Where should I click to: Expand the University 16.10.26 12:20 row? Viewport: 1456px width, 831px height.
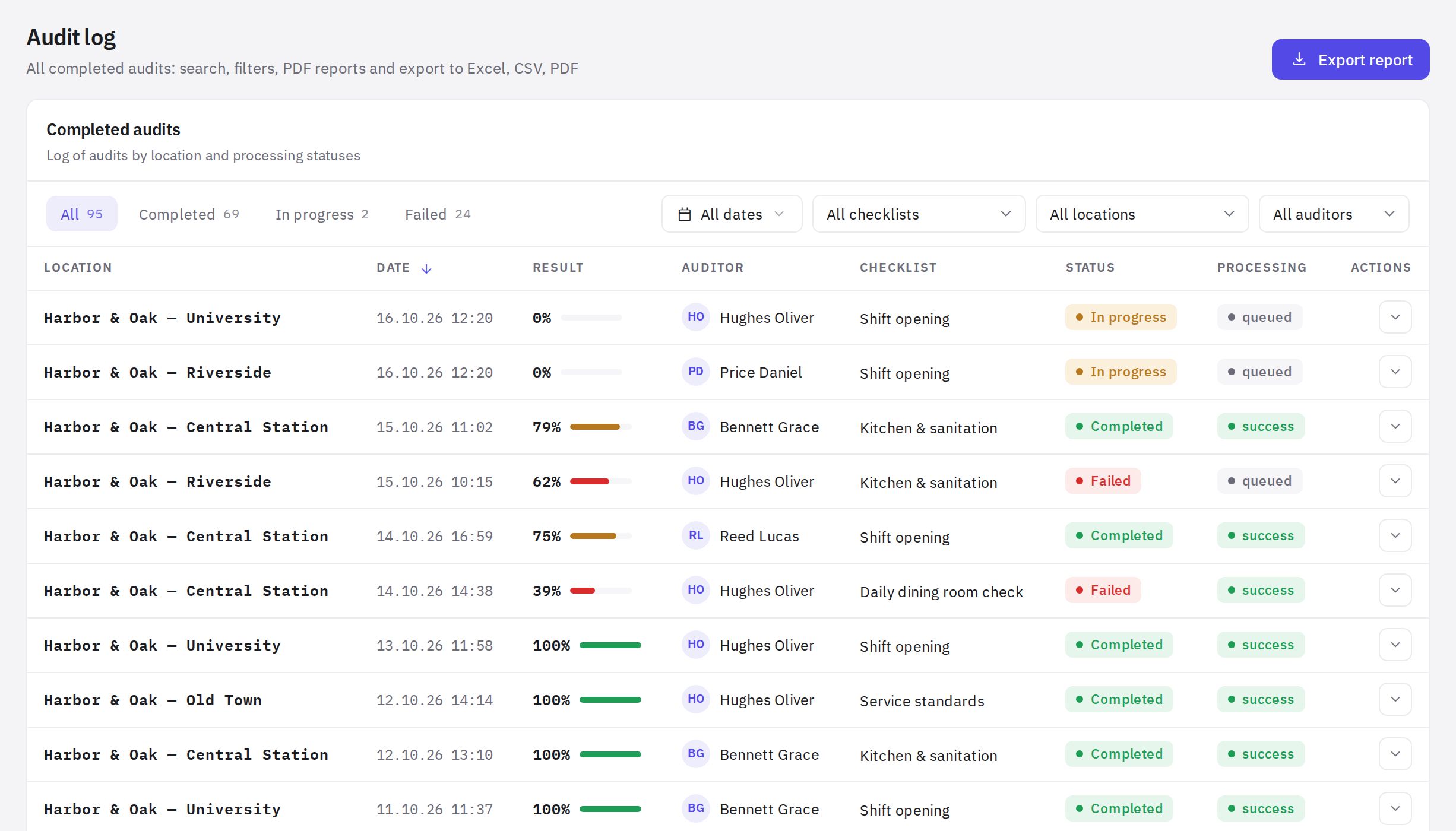click(1395, 317)
